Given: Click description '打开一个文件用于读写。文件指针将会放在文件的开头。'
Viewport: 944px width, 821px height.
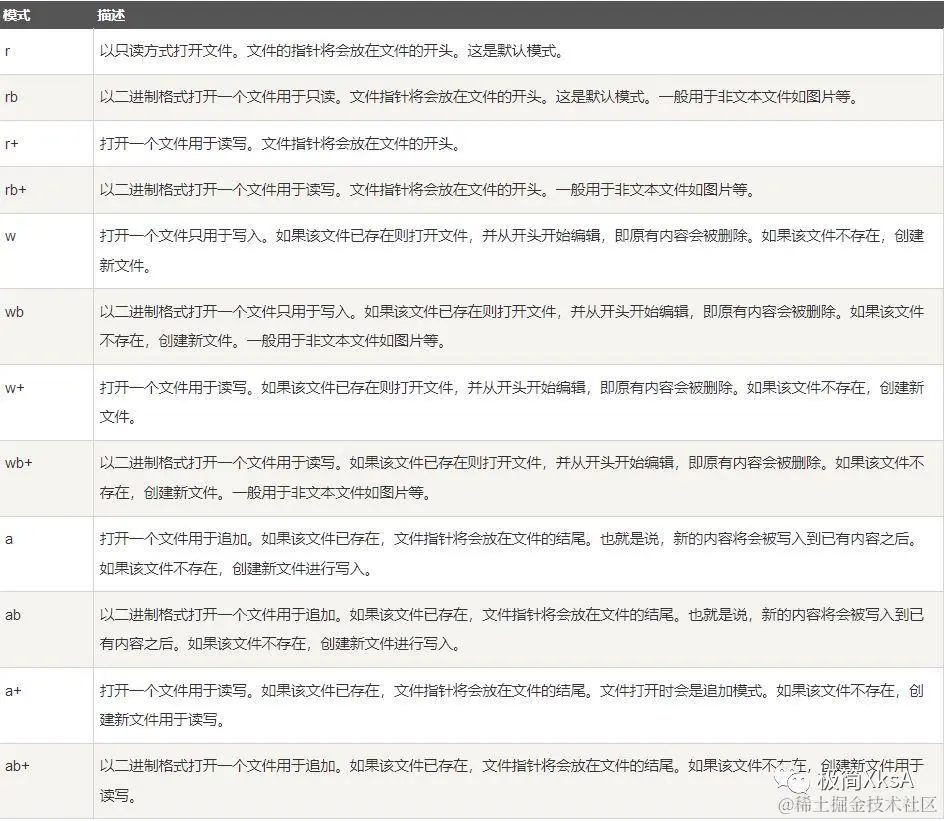Looking at the screenshot, I should 281,144.
